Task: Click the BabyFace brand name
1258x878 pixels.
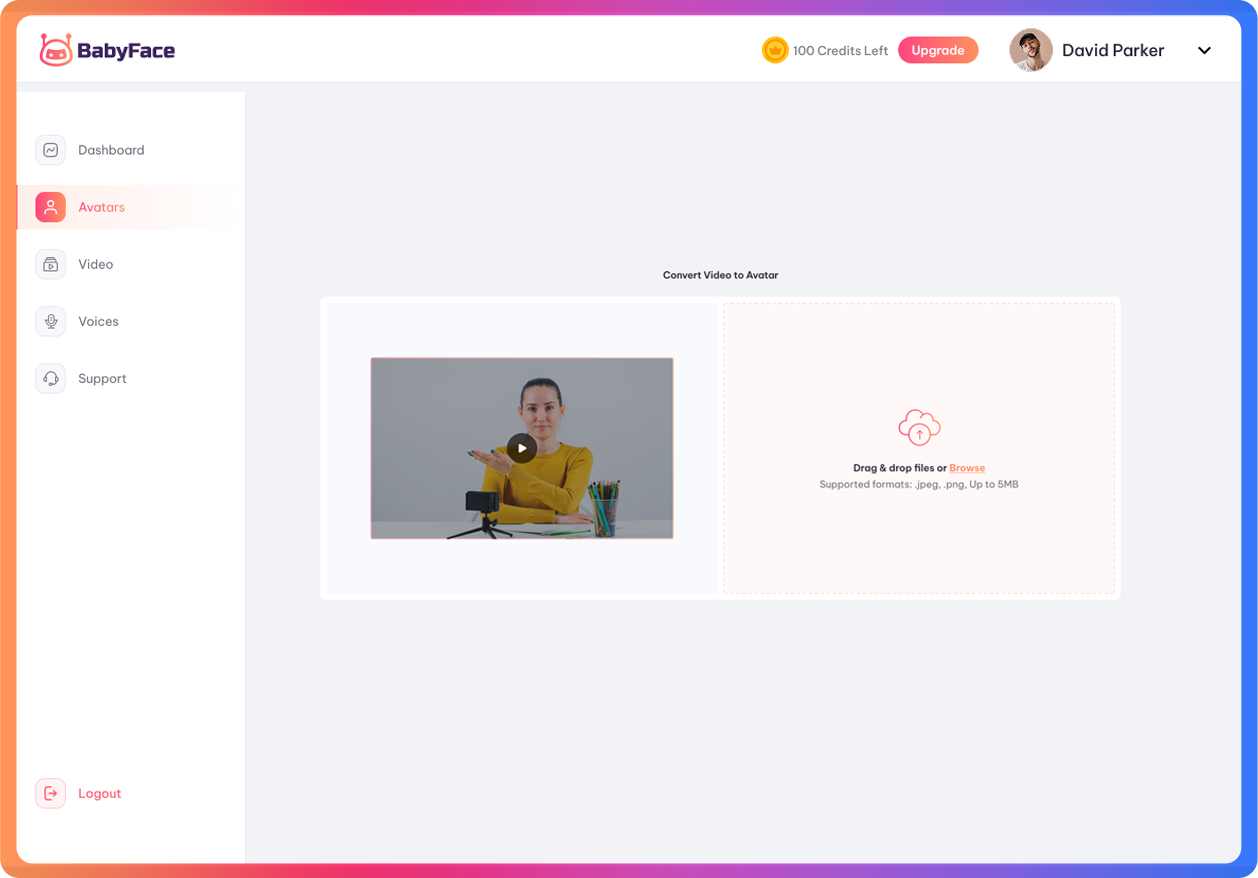Action: [126, 51]
